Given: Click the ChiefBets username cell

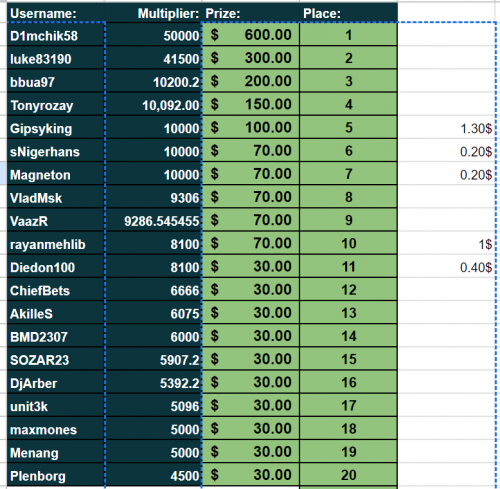Looking at the screenshot, I should tap(56, 290).
